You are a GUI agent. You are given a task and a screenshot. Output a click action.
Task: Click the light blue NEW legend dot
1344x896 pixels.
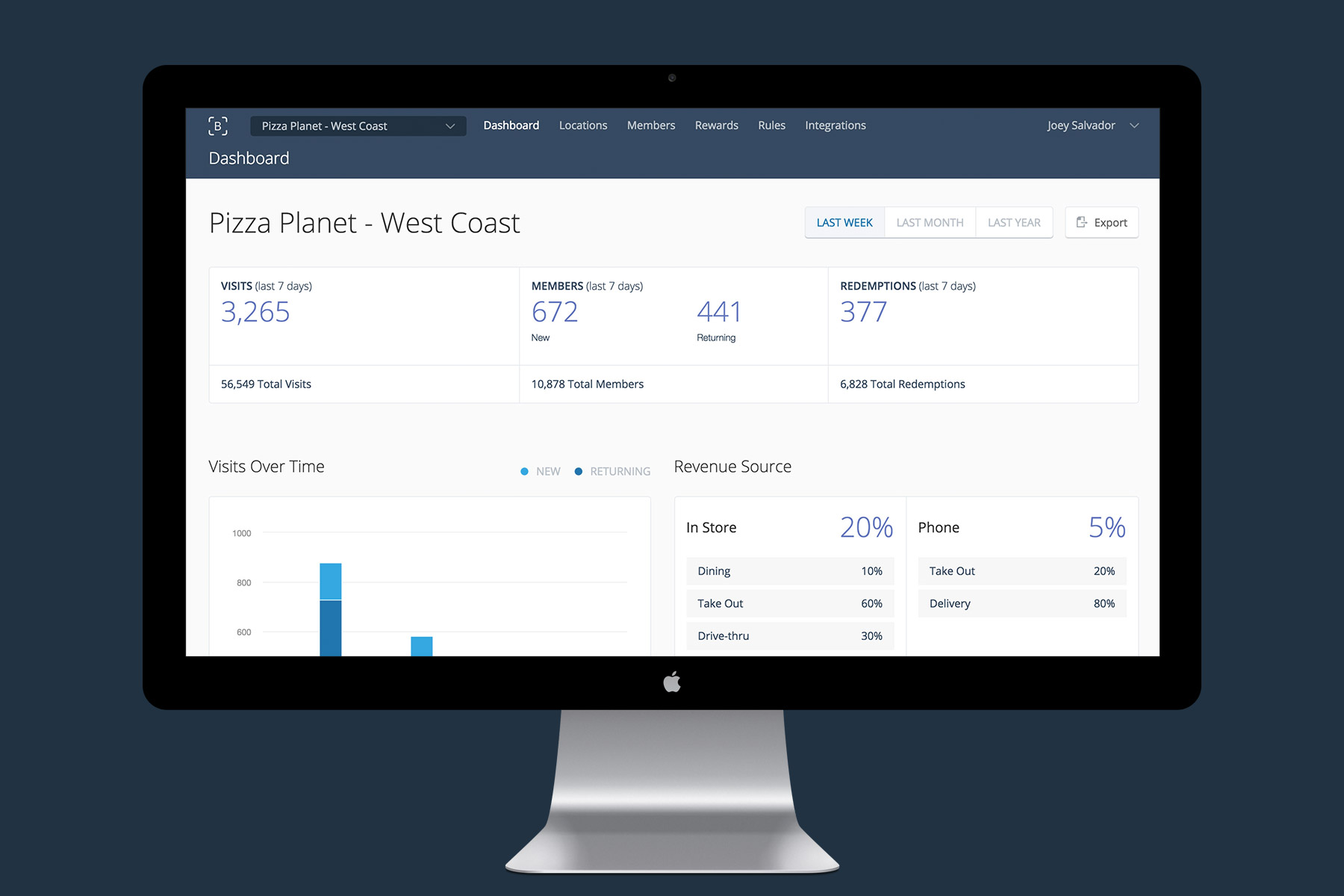[x=524, y=471]
